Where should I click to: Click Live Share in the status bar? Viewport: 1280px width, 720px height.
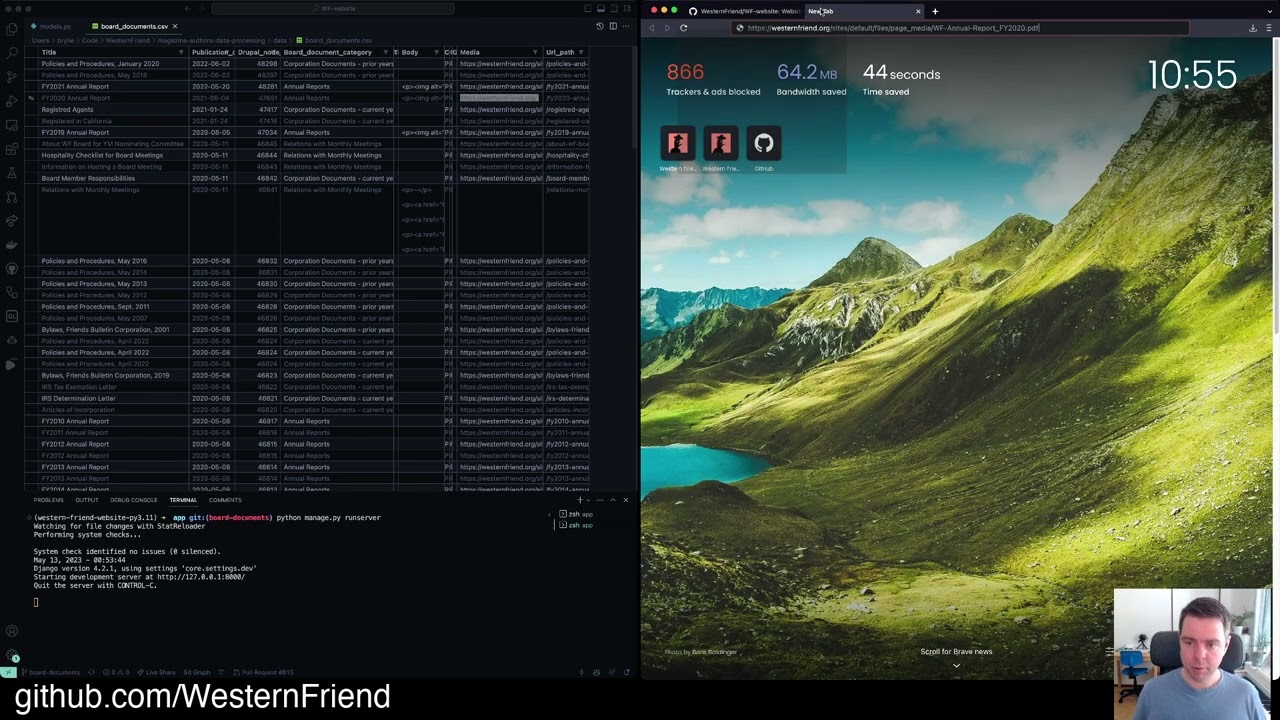click(158, 672)
